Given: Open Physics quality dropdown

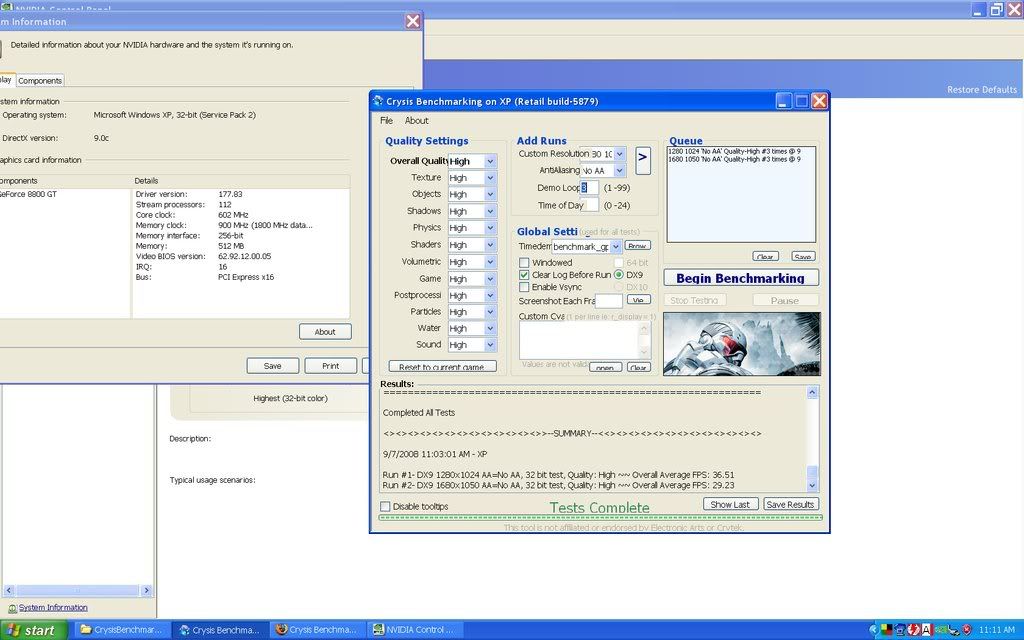Looking at the screenshot, I should point(490,228).
